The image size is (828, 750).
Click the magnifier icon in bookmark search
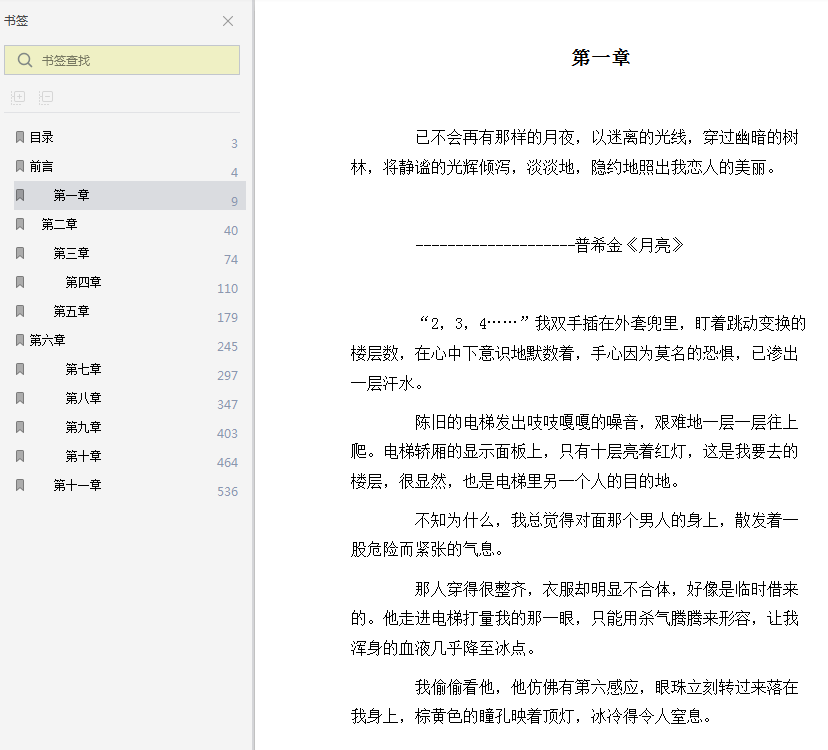[25, 60]
